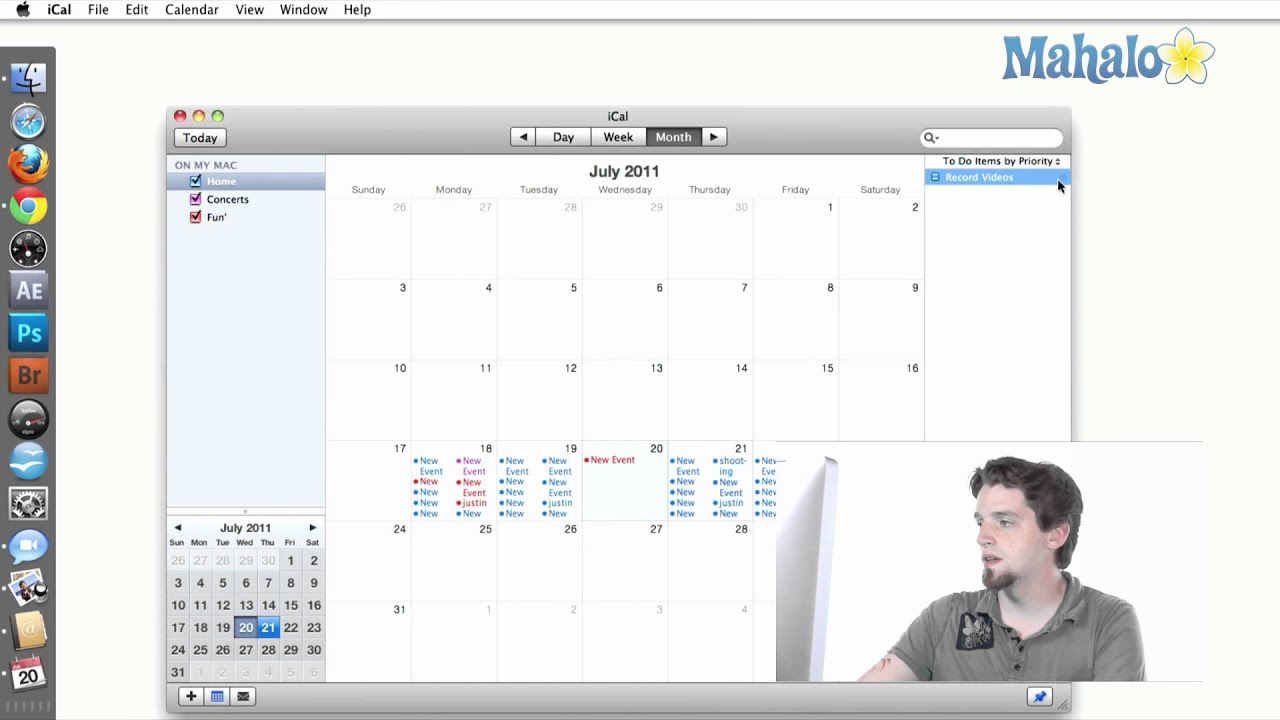Image resolution: width=1280 pixels, height=720 pixels.
Task: Select the July 13 day cell in month grid
Action: pyautogui.click(x=625, y=400)
